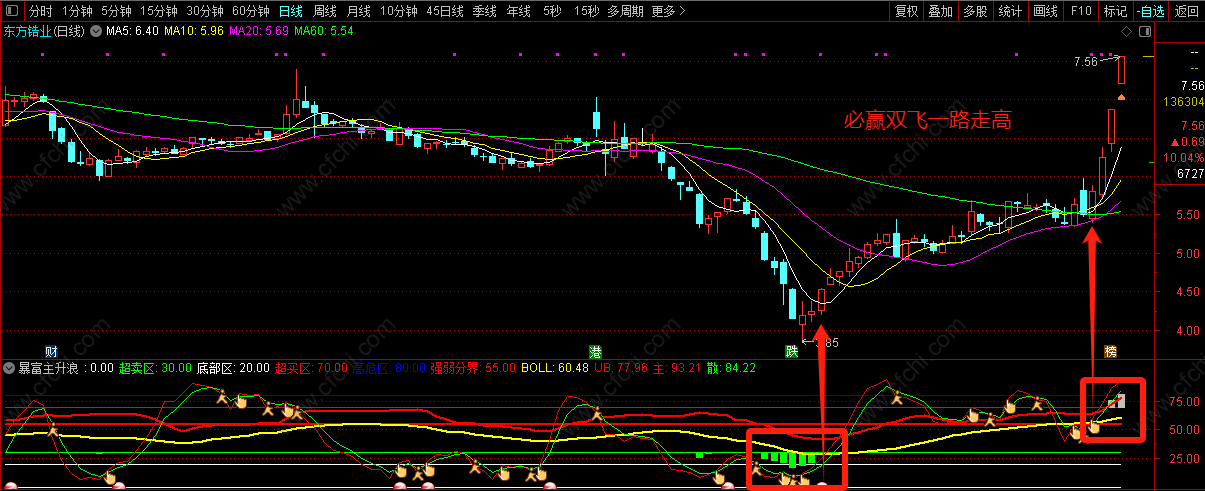Click the MA20: 5.69 label
1205x491 pixels.
click(259, 32)
